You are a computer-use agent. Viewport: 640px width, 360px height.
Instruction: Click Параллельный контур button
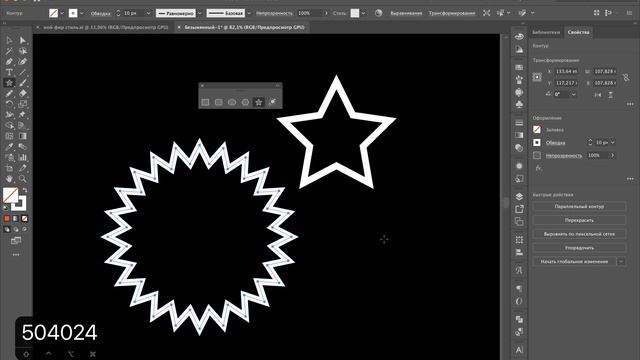point(579,207)
